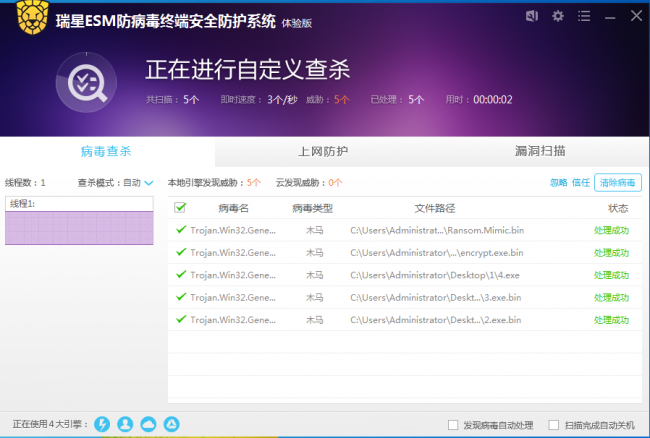Switch to the 漏洞扫描 tab
This screenshot has height=438, width=650.
(x=540, y=151)
